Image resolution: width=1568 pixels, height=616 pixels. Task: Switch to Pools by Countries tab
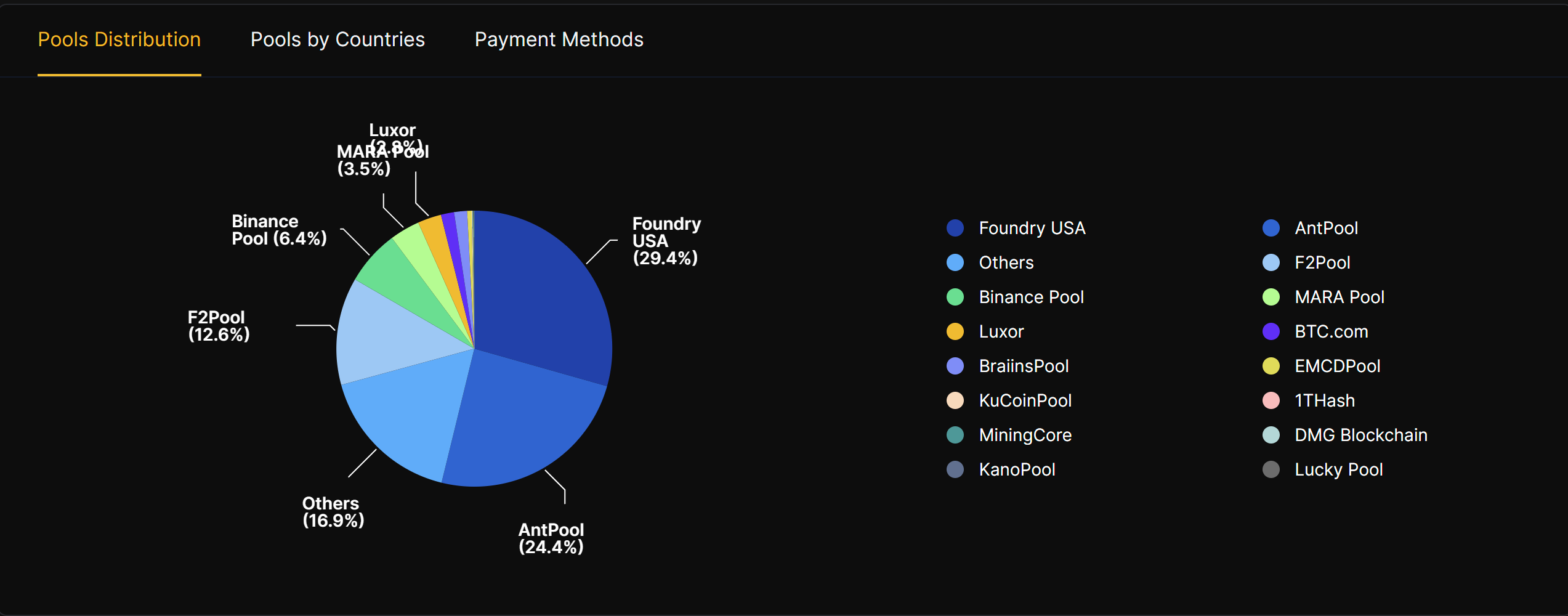coord(337,39)
